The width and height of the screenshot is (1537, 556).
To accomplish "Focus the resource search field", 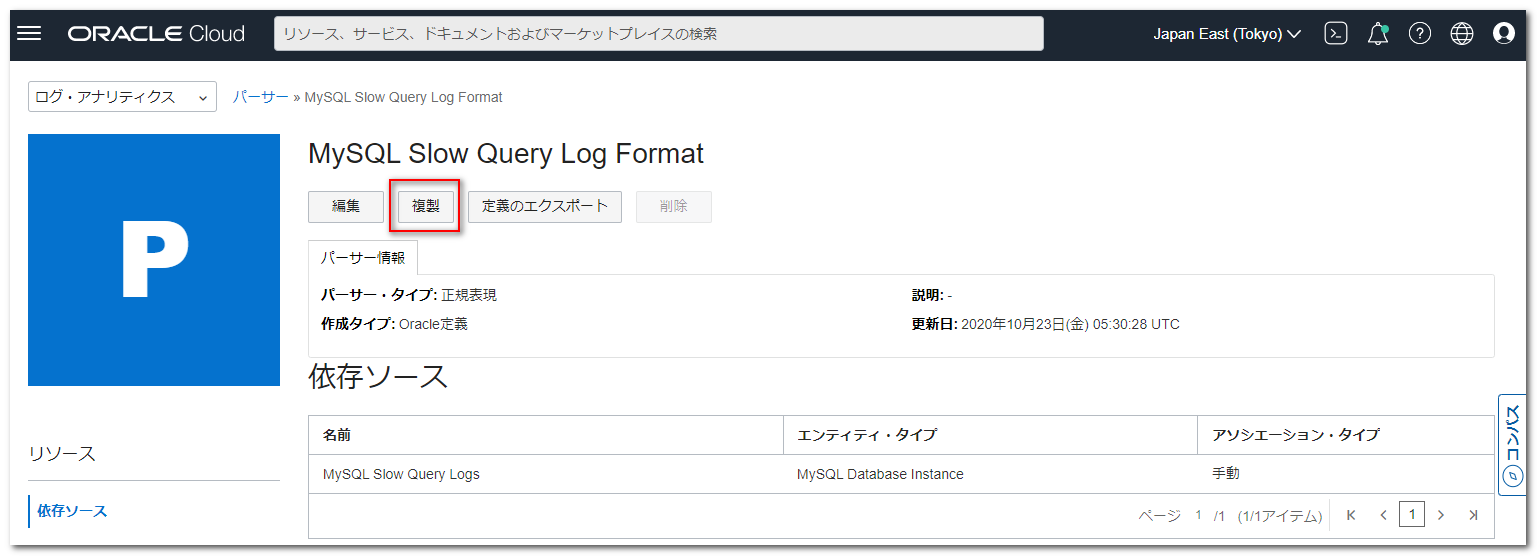I will point(659,33).
